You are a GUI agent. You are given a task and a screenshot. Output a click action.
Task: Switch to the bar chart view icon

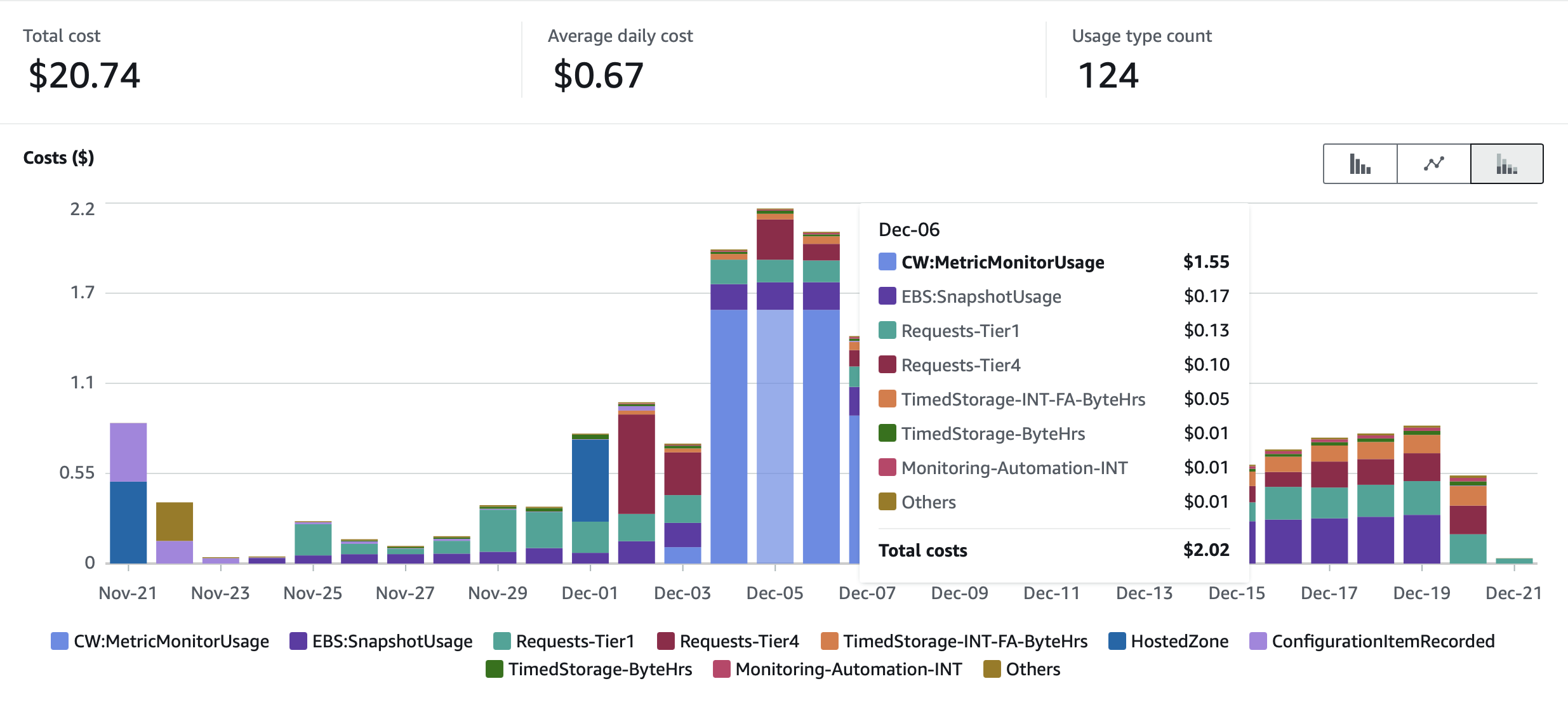click(1360, 164)
